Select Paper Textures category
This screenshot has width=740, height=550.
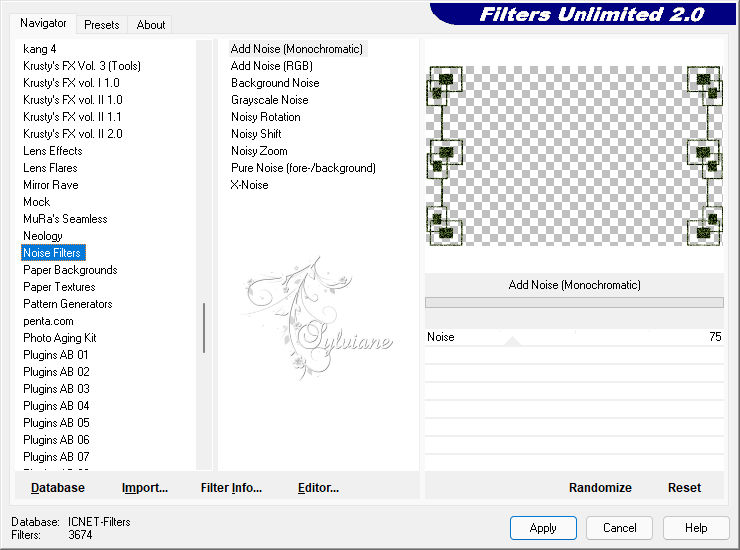(59, 287)
